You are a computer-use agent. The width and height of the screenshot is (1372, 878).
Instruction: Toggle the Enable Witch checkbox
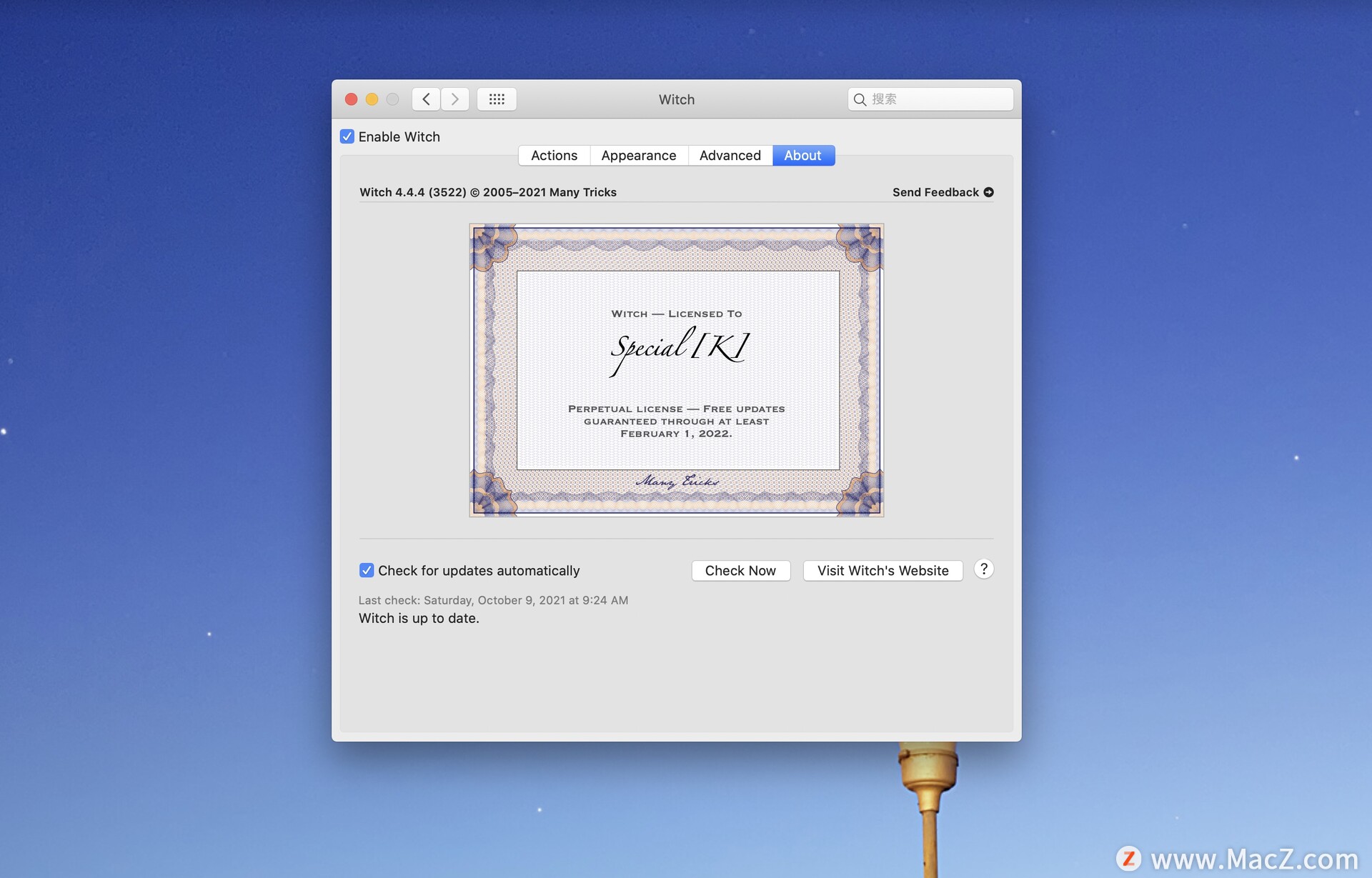pos(347,136)
